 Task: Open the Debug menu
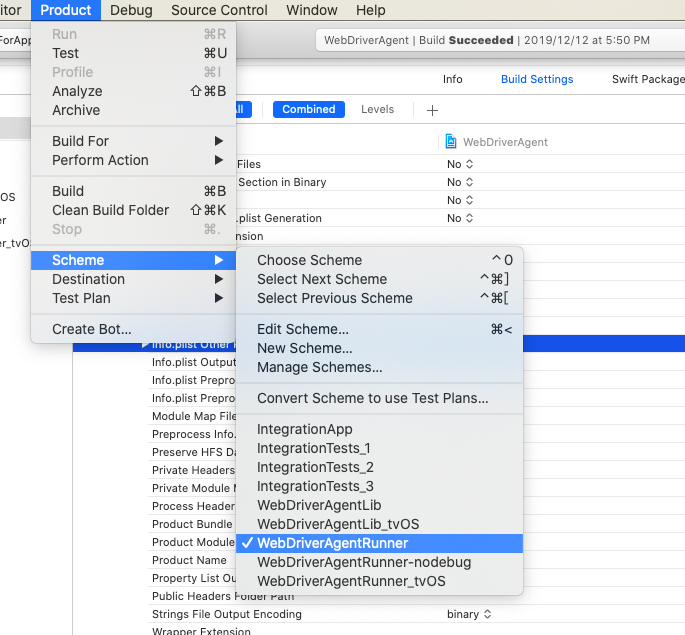(131, 10)
